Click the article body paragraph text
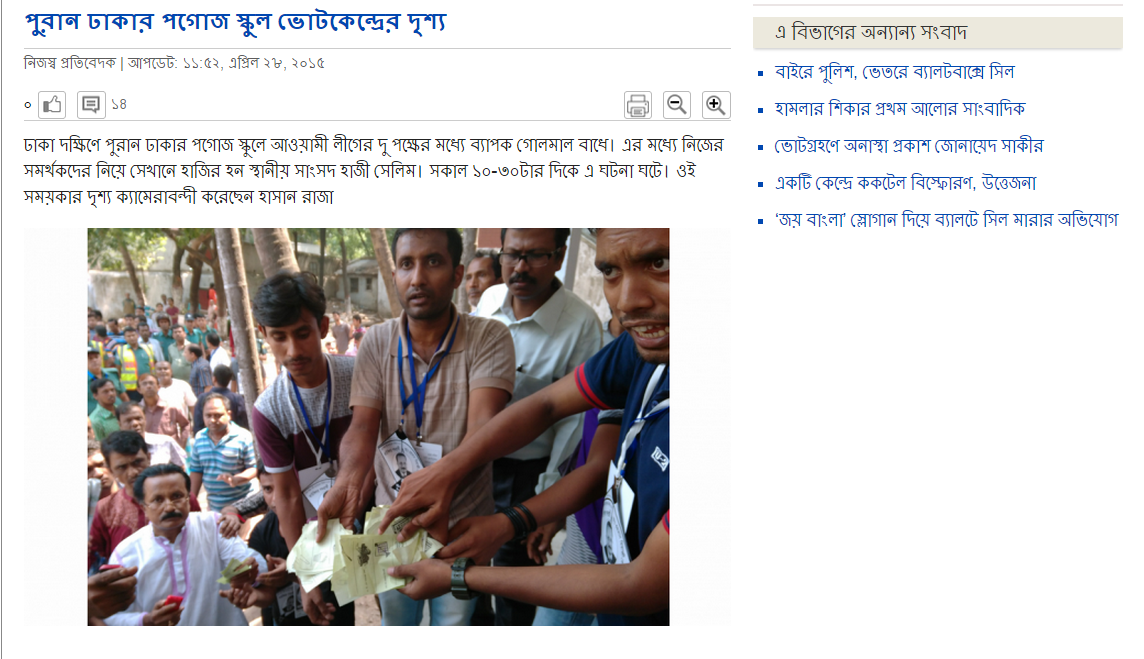This screenshot has height=659, width=1144. [374, 172]
